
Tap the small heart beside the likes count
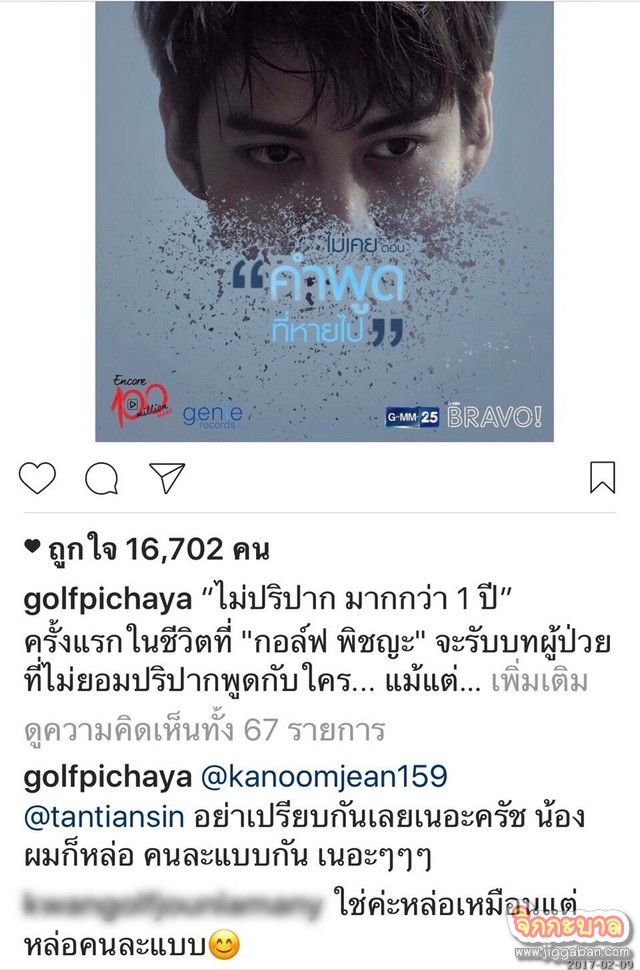(x=32, y=546)
